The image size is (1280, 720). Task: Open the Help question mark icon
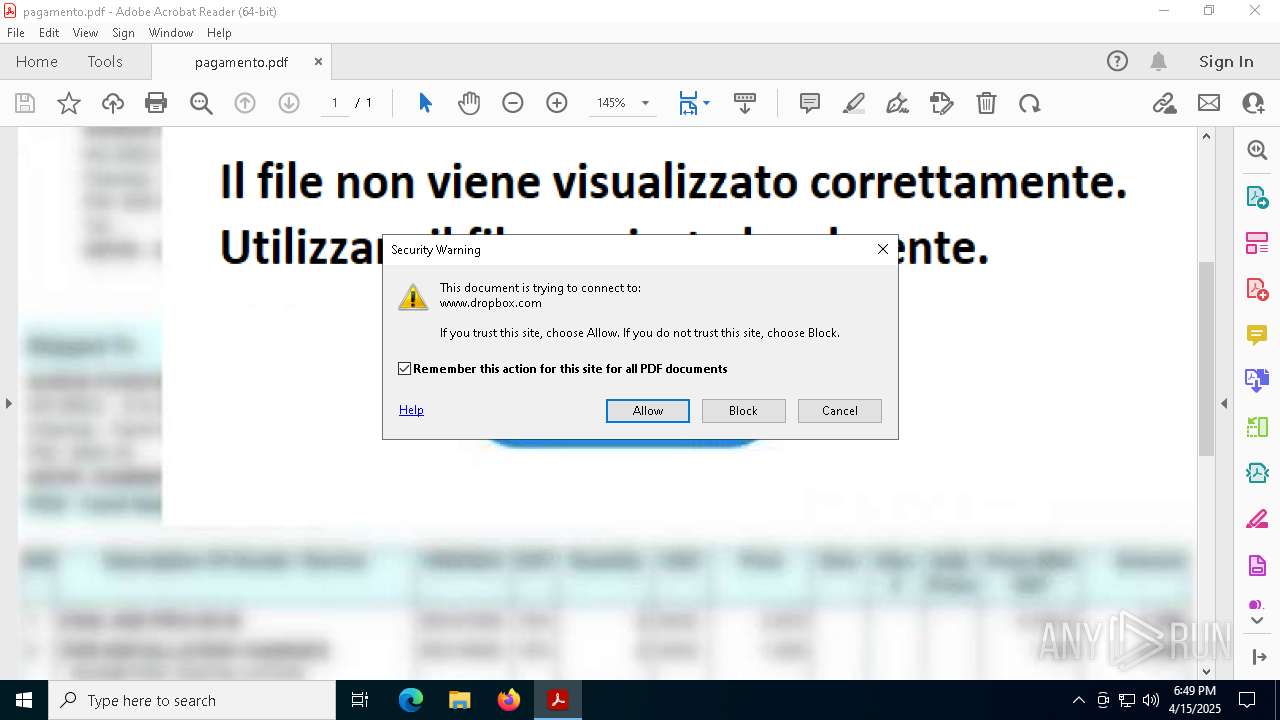point(1117,61)
